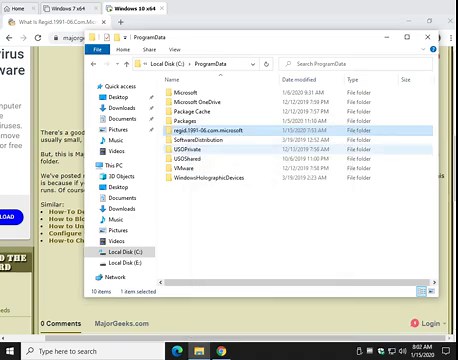Image resolution: width=458 pixels, height=360 pixels.
Task: Expand the address bar history dropdown
Action: (x=253, y=64)
